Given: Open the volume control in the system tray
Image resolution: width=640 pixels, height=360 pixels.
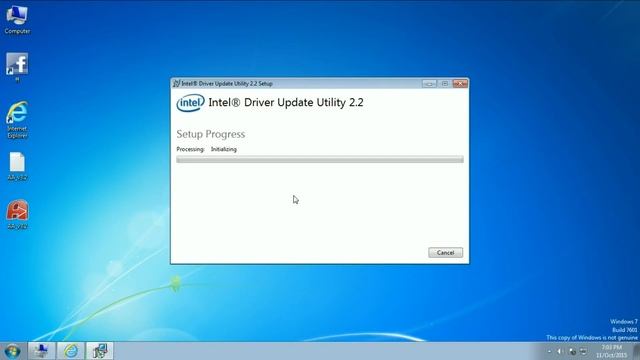Looking at the screenshot, I should pyautogui.click(x=560, y=351).
